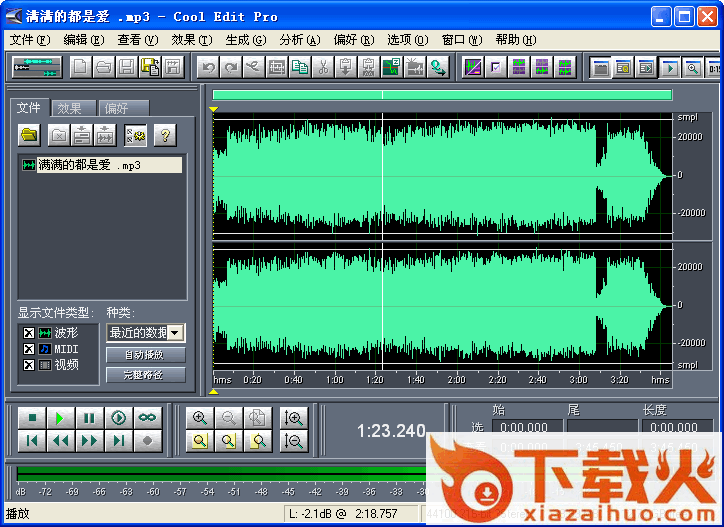This screenshot has width=724, height=527.
Task: Toggle the 波形 waveform file type checkbox
Action: tap(29, 333)
